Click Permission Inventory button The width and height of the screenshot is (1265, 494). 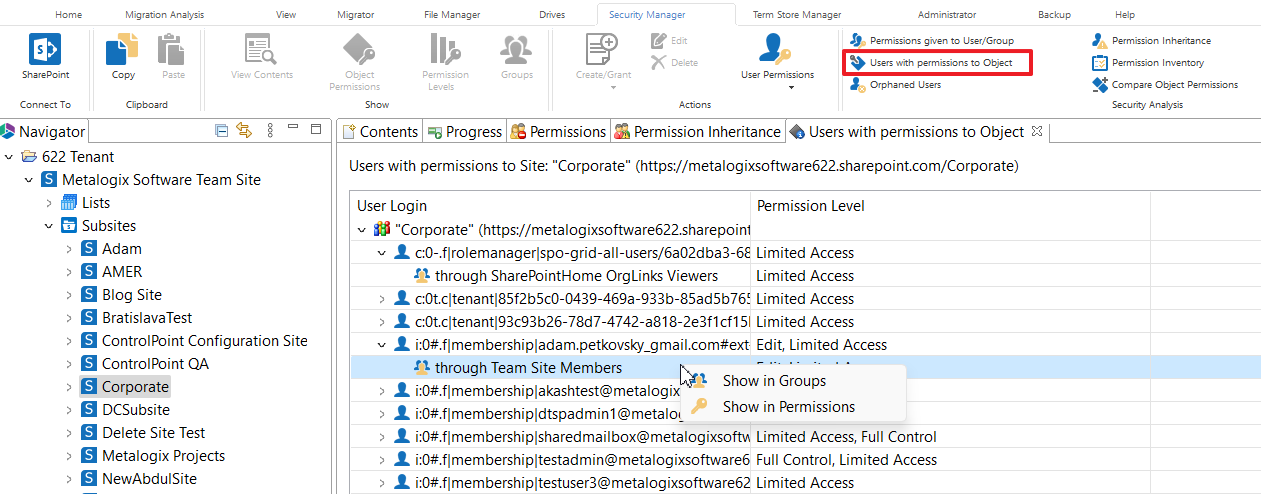1149,63
